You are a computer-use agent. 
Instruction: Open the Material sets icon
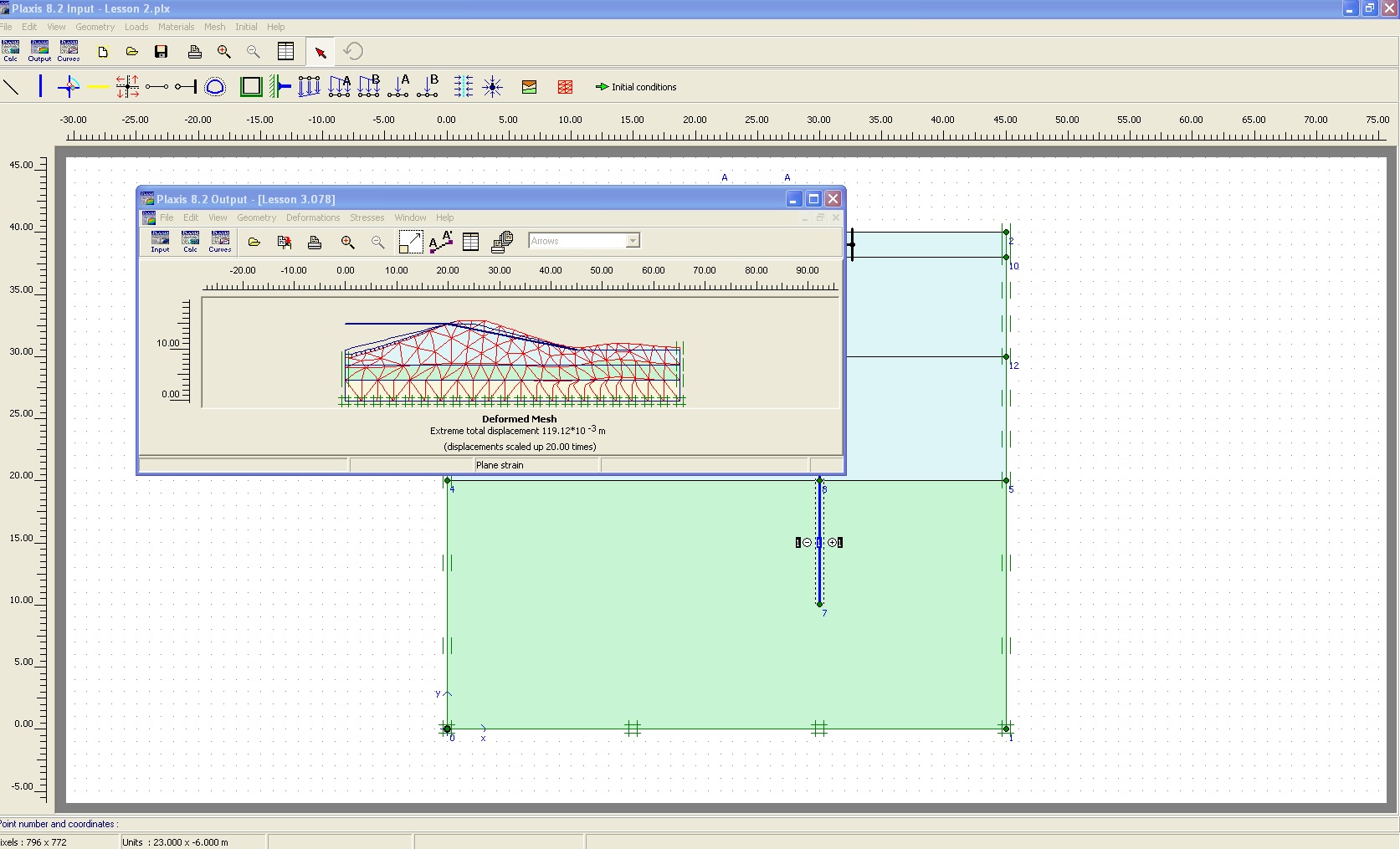tap(529, 87)
